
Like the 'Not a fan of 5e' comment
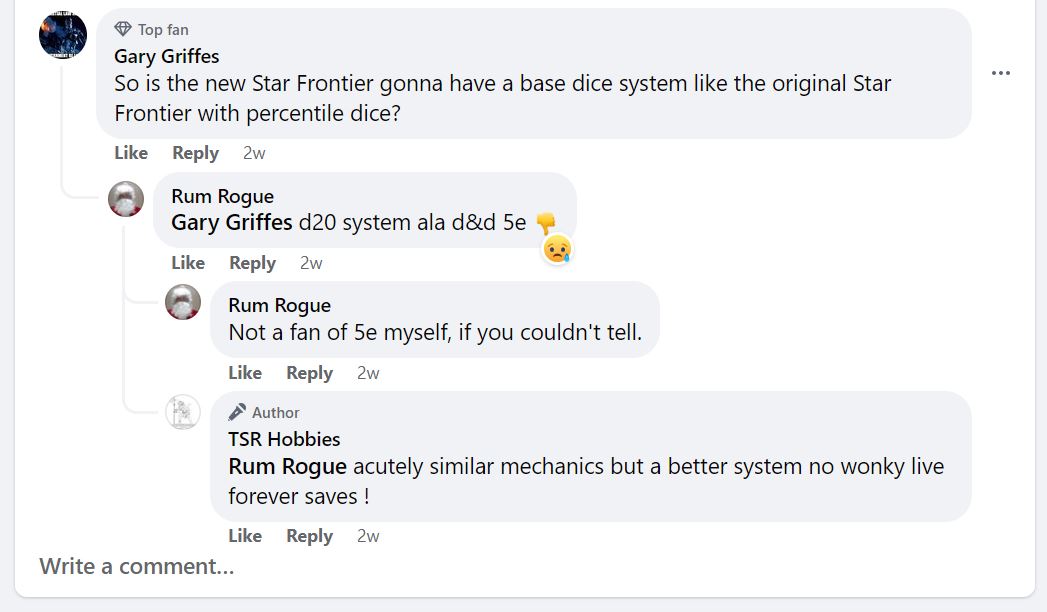click(x=245, y=373)
